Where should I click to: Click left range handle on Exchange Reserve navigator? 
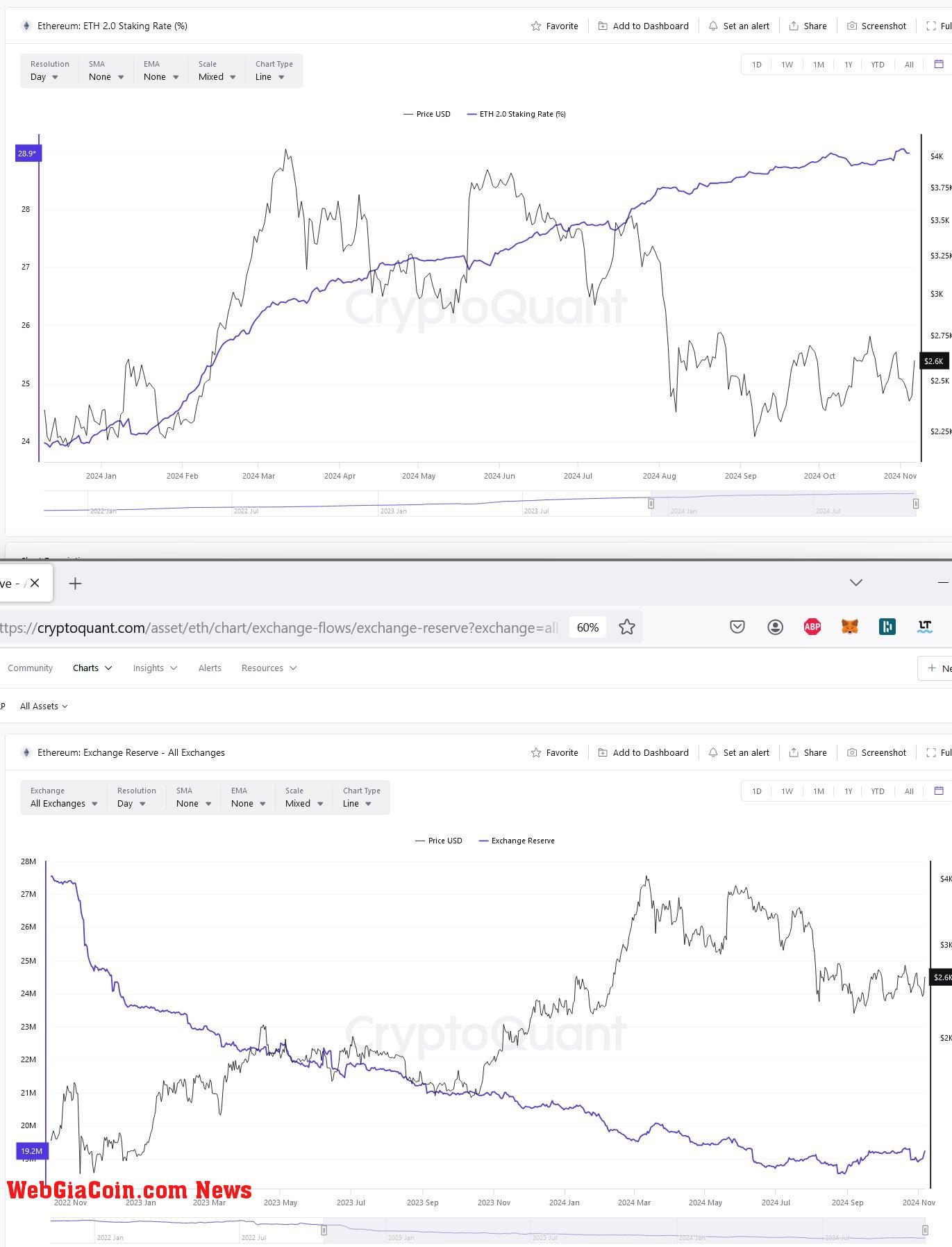point(324,1230)
